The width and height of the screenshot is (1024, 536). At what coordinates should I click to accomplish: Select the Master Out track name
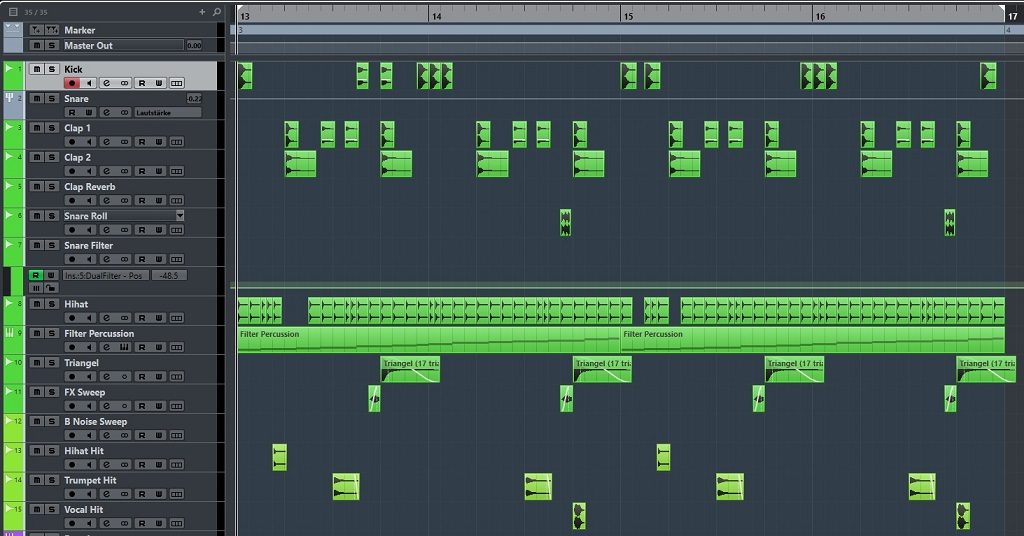click(x=88, y=46)
